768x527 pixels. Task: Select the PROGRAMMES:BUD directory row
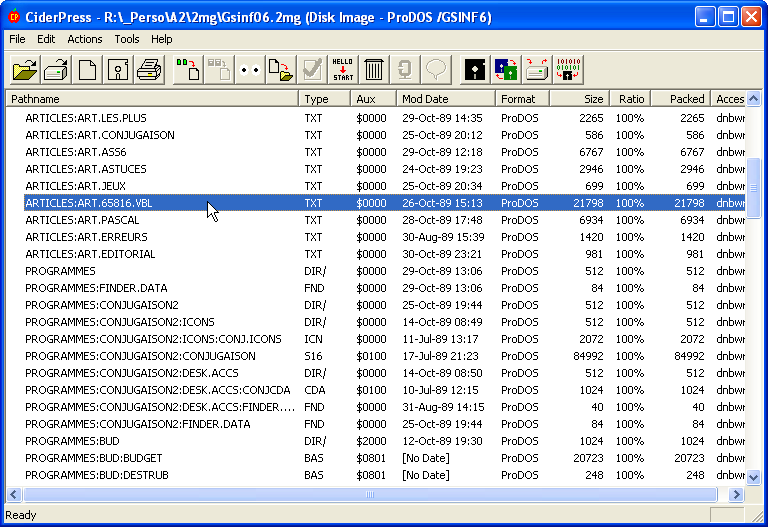tap(384, 441)
